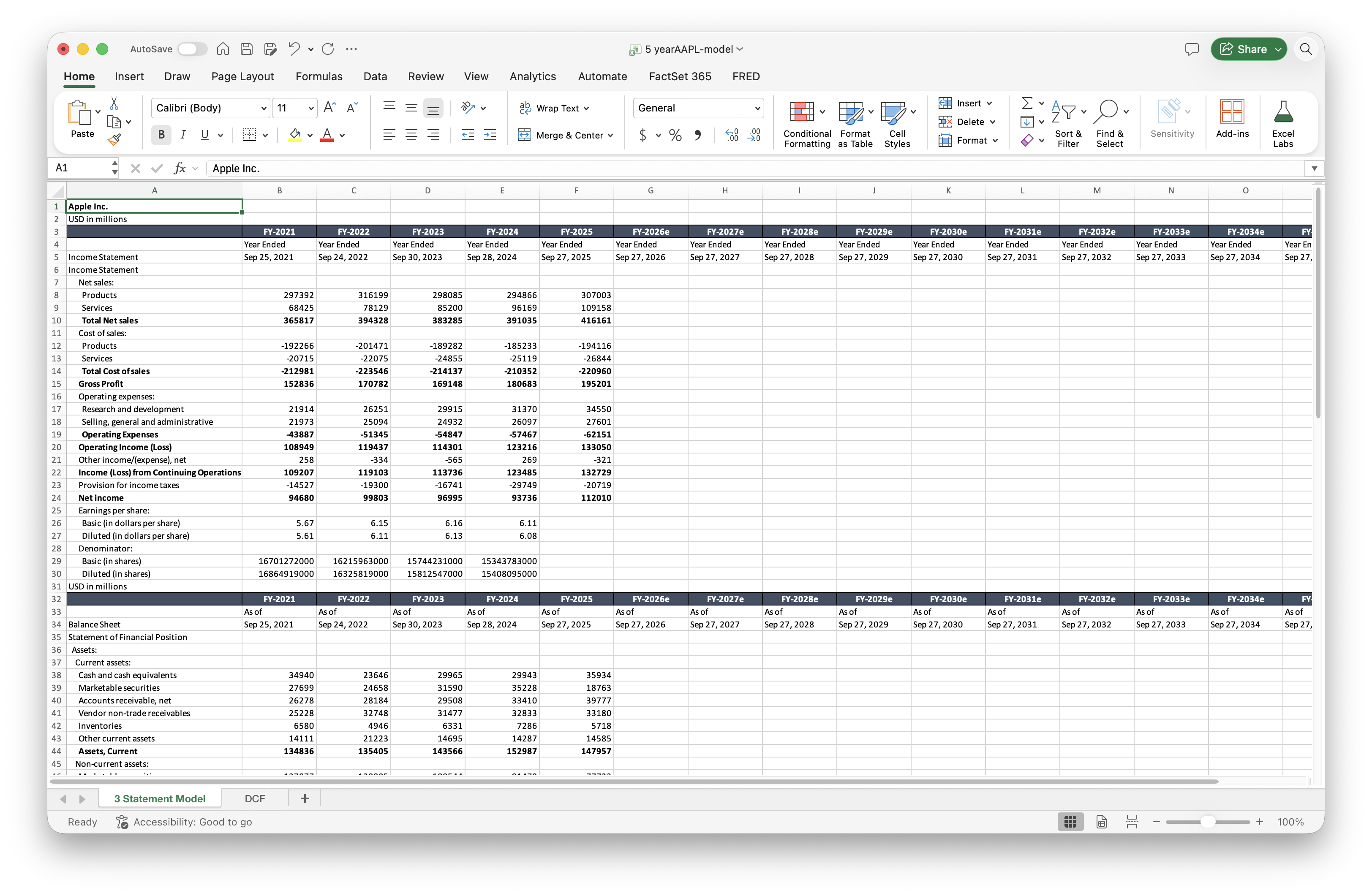Click the zoom slider handle
Screen dimensions: 1372x896
[x=1207, y=822]
